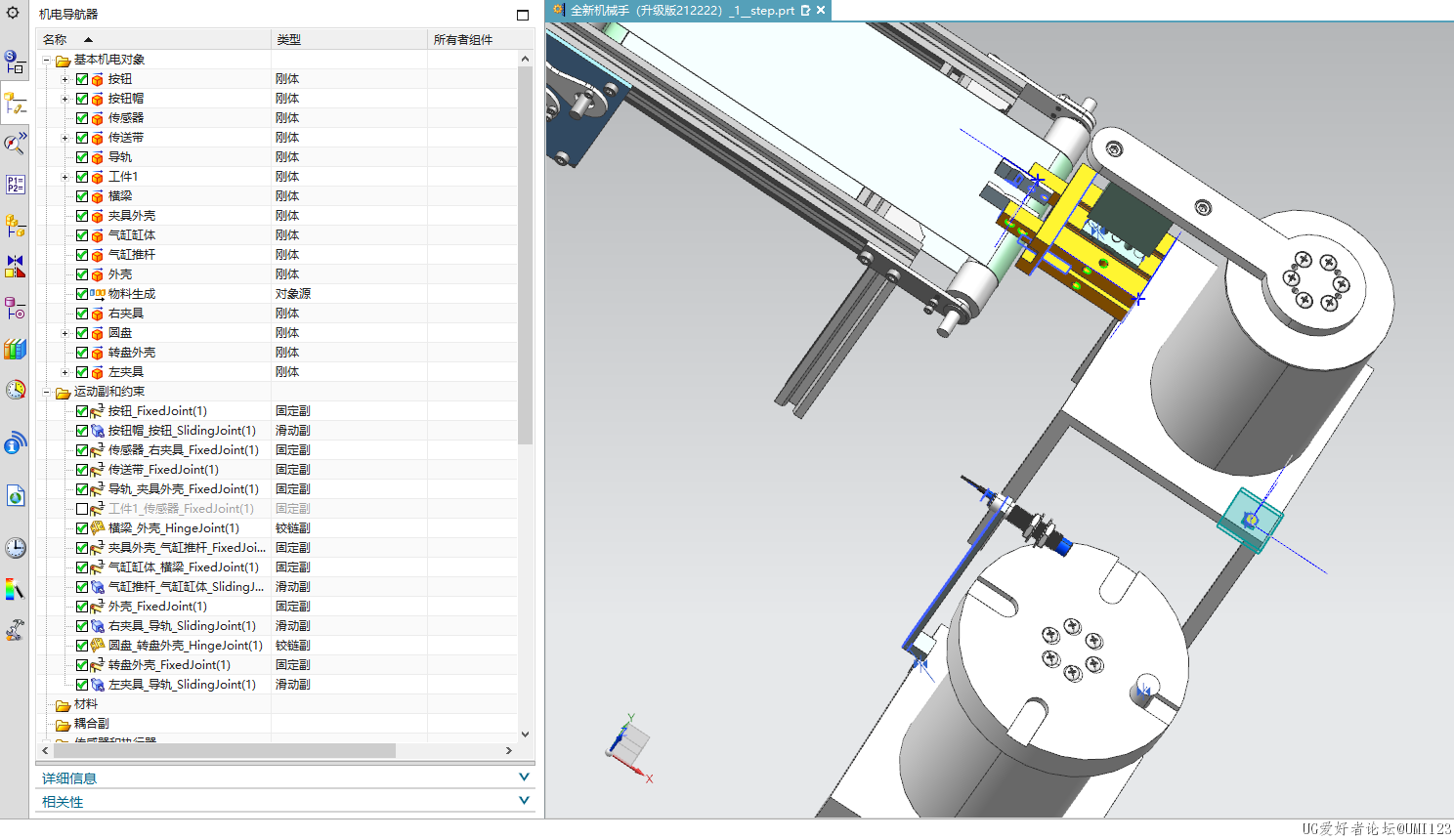The height and width of the screenshot is (840, 1454).
Task: Click the view triad orientation icon
Action: pyautogui.click(x=629, y=749)
